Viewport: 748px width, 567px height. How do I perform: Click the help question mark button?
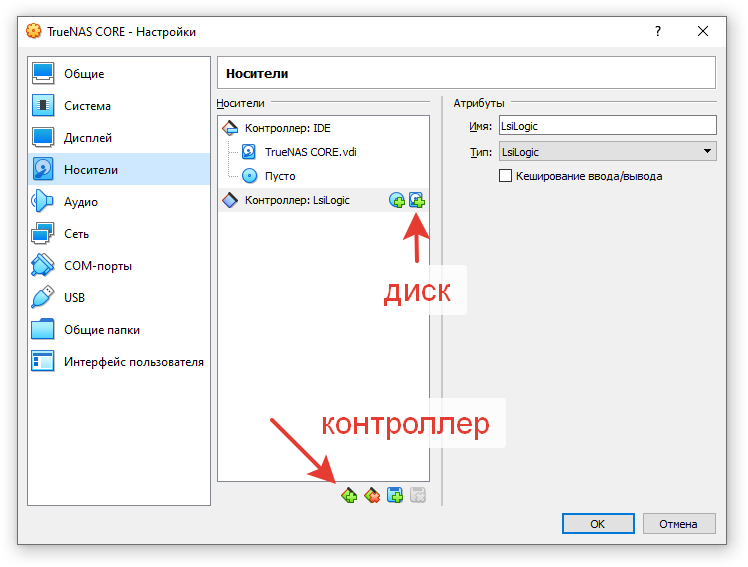[x=658, y=31]
